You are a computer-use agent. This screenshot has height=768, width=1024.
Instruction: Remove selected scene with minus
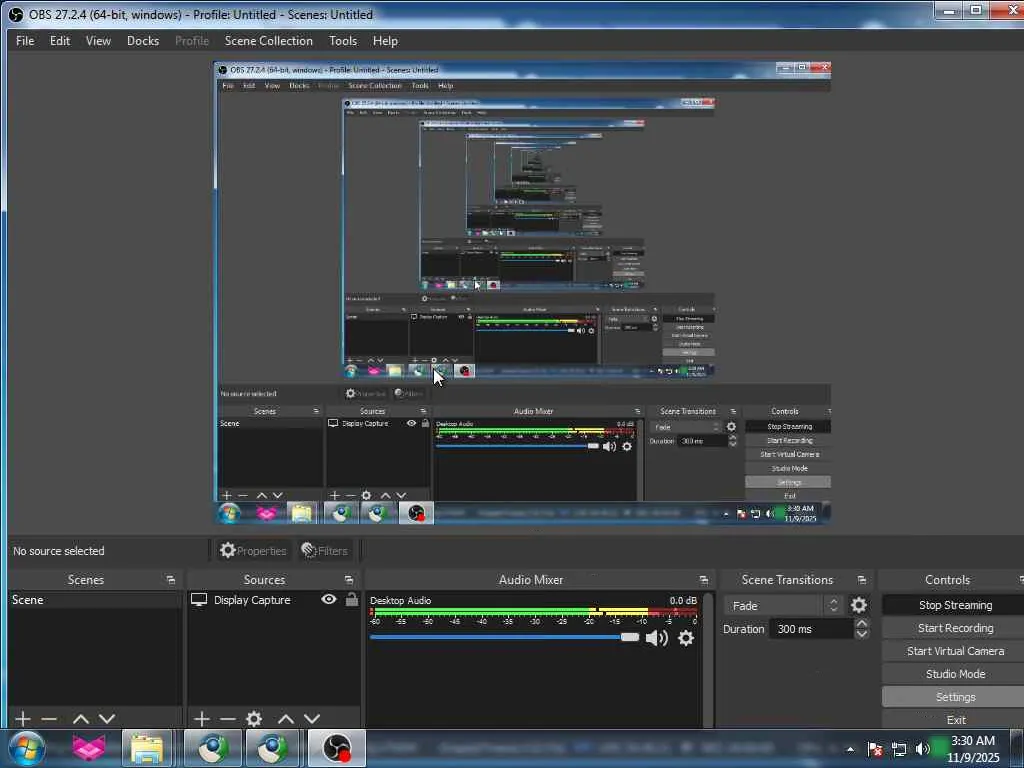pos(49,719)
